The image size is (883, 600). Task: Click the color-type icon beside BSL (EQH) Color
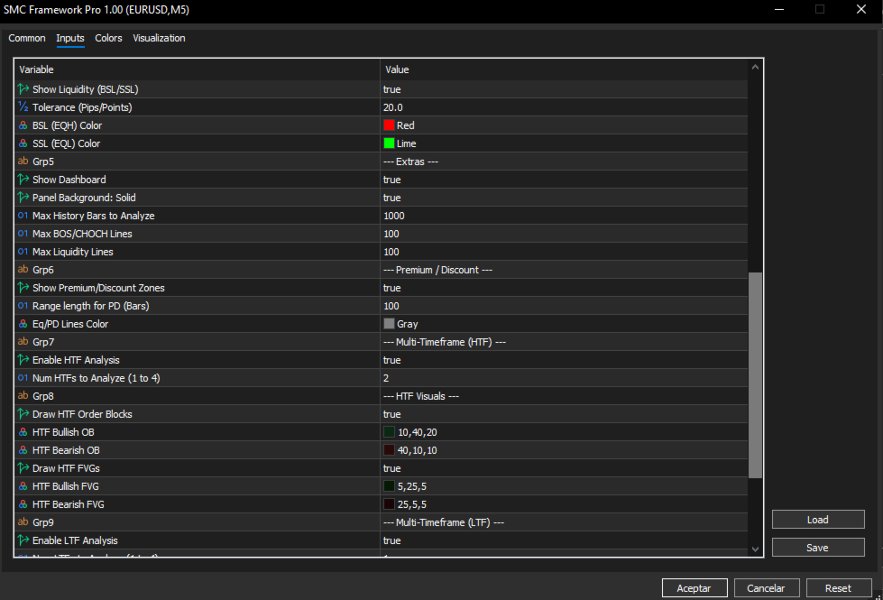(x=23, y=125)
